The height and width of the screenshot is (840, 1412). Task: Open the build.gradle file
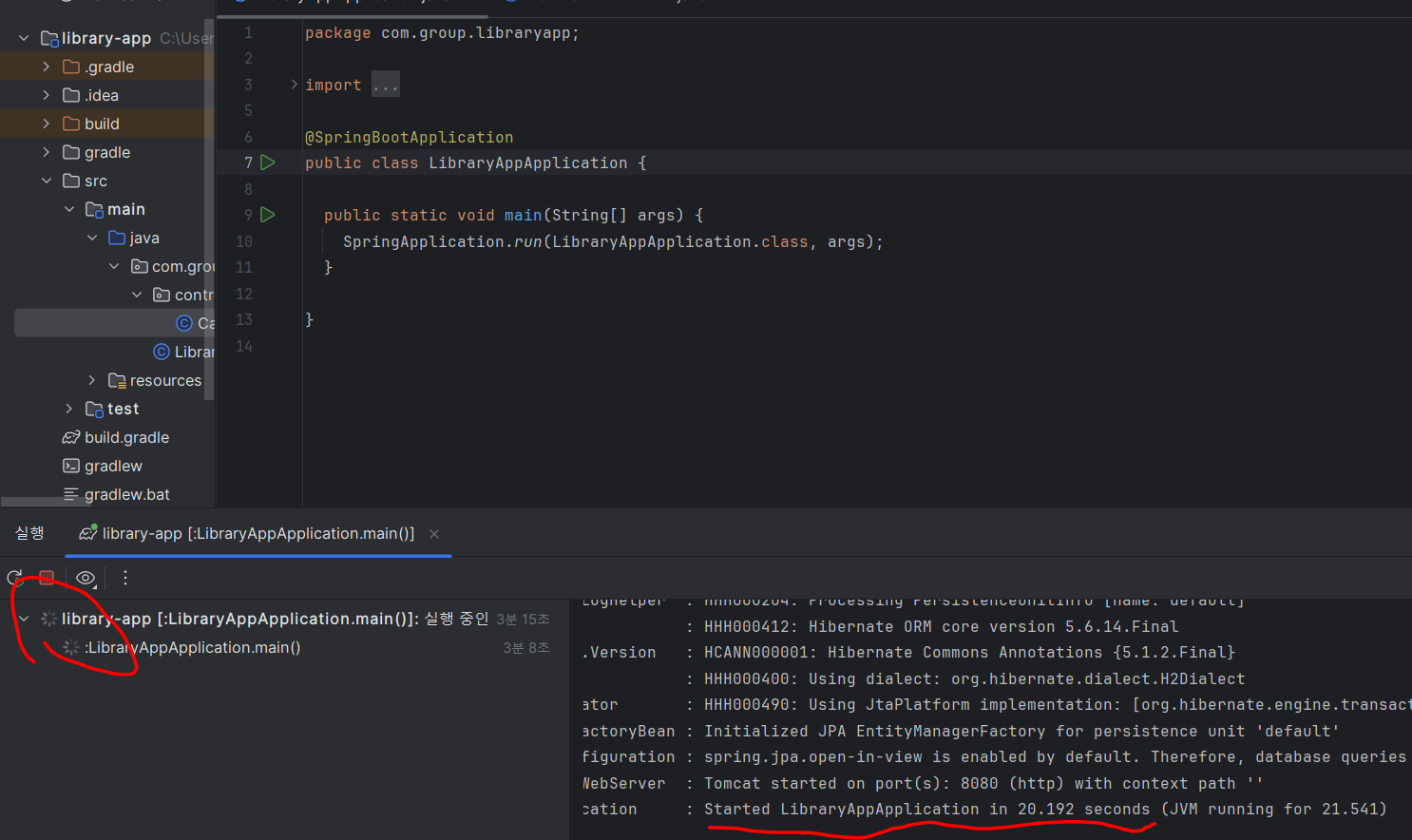pyautogui.click(x=126, y=437)
